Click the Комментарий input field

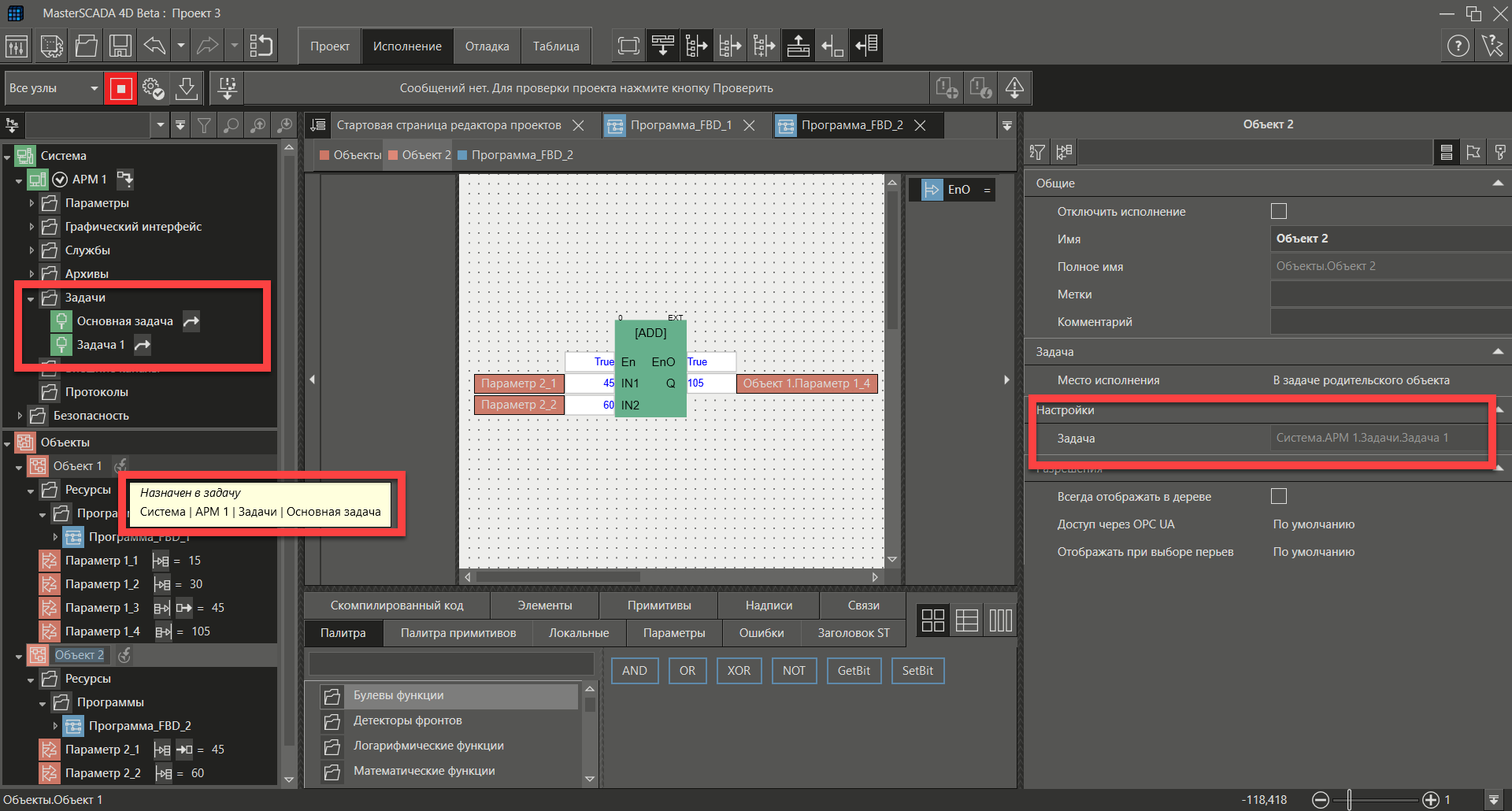(1389, 322)
